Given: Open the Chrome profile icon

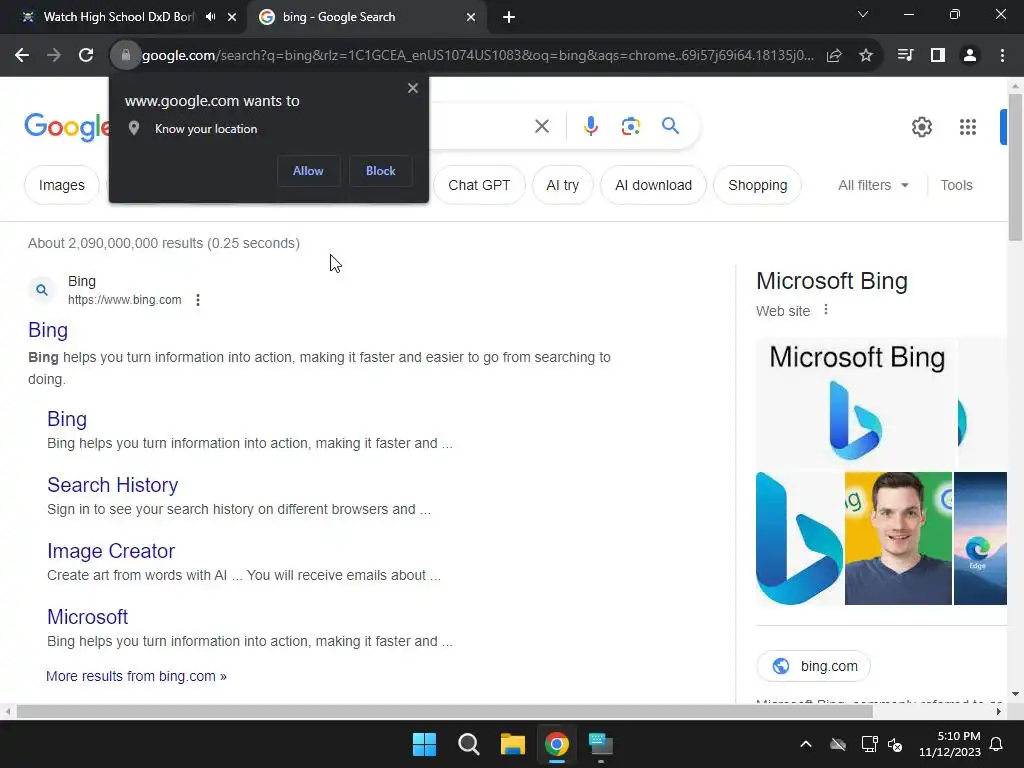Looking at the screenshot, I should 970,56.
